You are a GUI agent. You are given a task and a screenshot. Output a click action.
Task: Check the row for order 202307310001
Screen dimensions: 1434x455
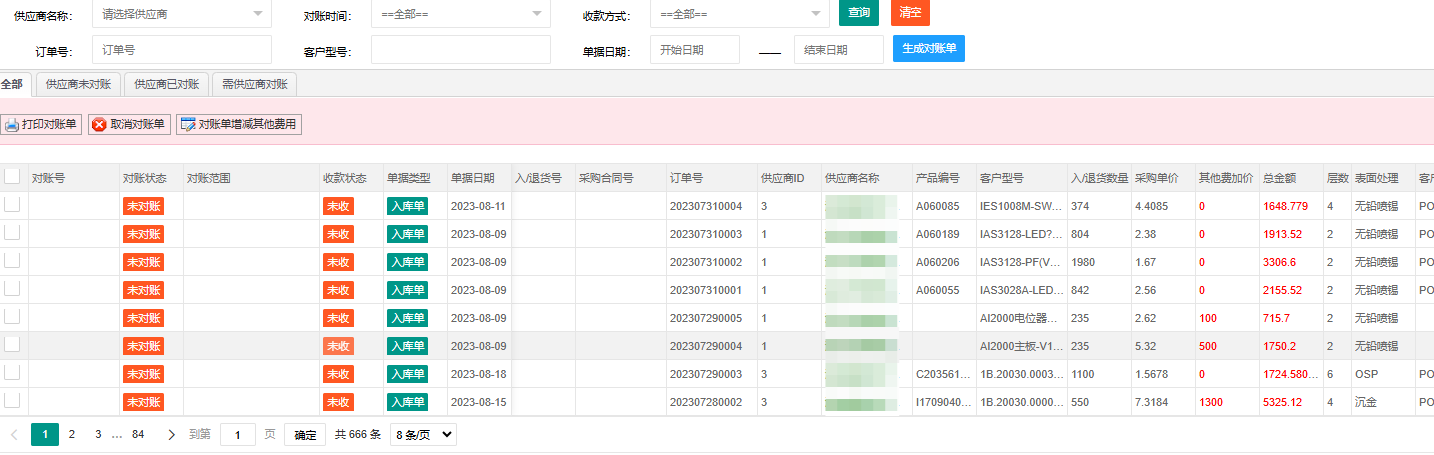pos(12,288)
